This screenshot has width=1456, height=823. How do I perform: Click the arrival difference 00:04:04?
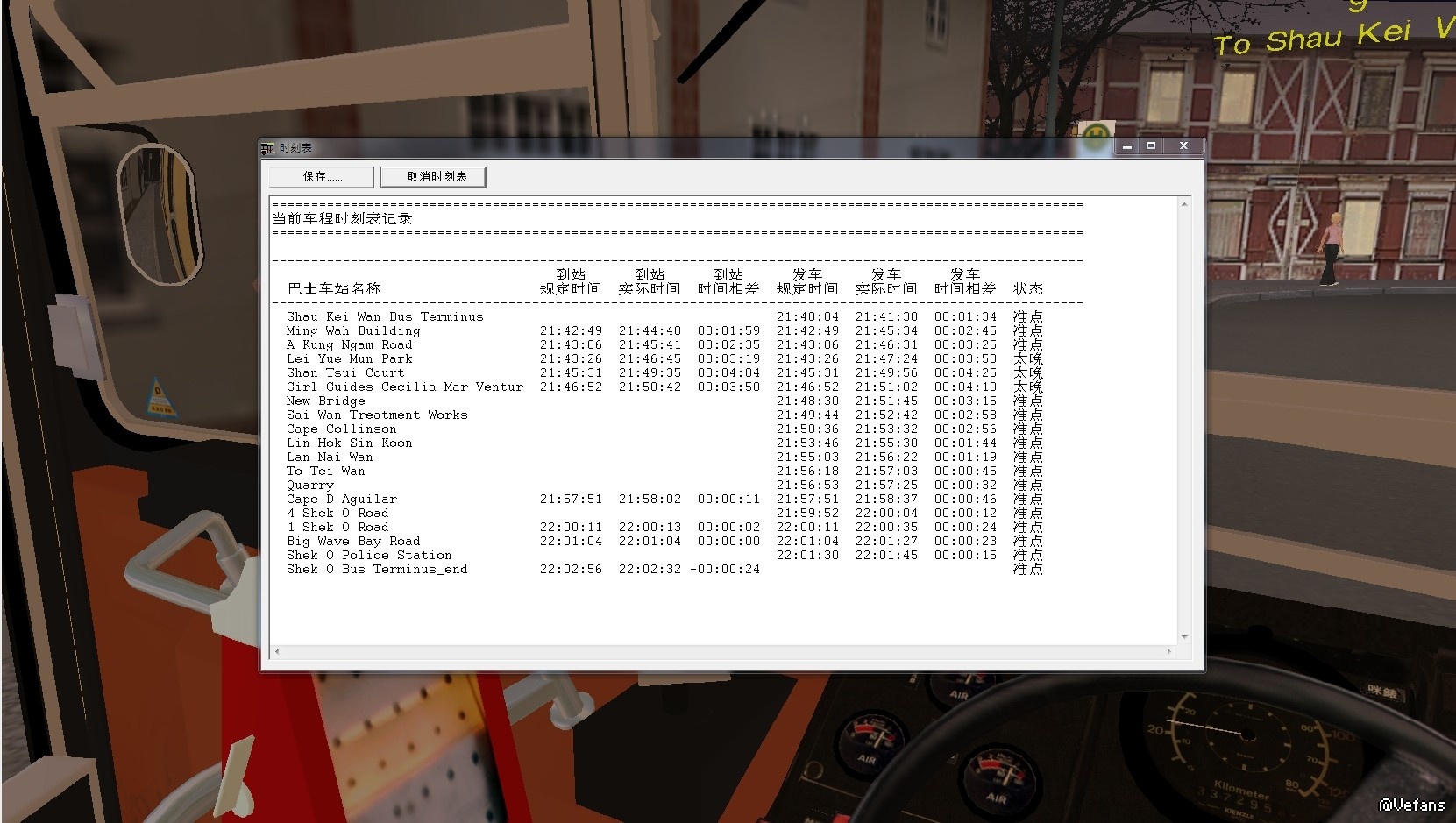click(x=728, y=372)
